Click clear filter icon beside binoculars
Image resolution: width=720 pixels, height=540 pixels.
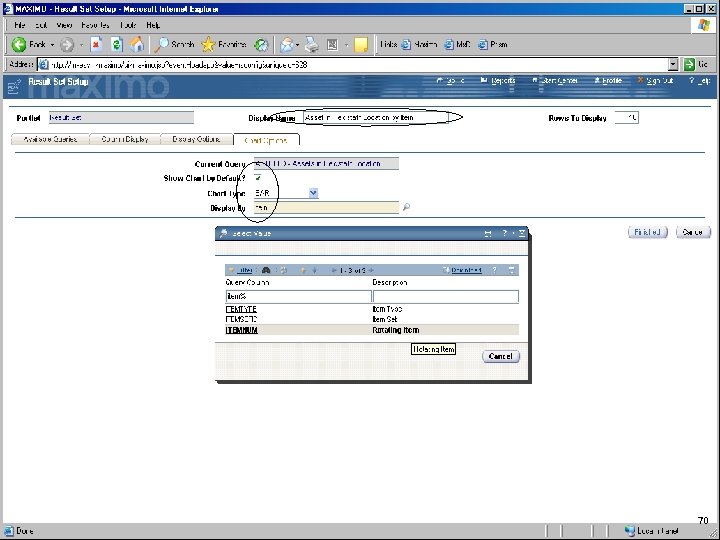284,270
